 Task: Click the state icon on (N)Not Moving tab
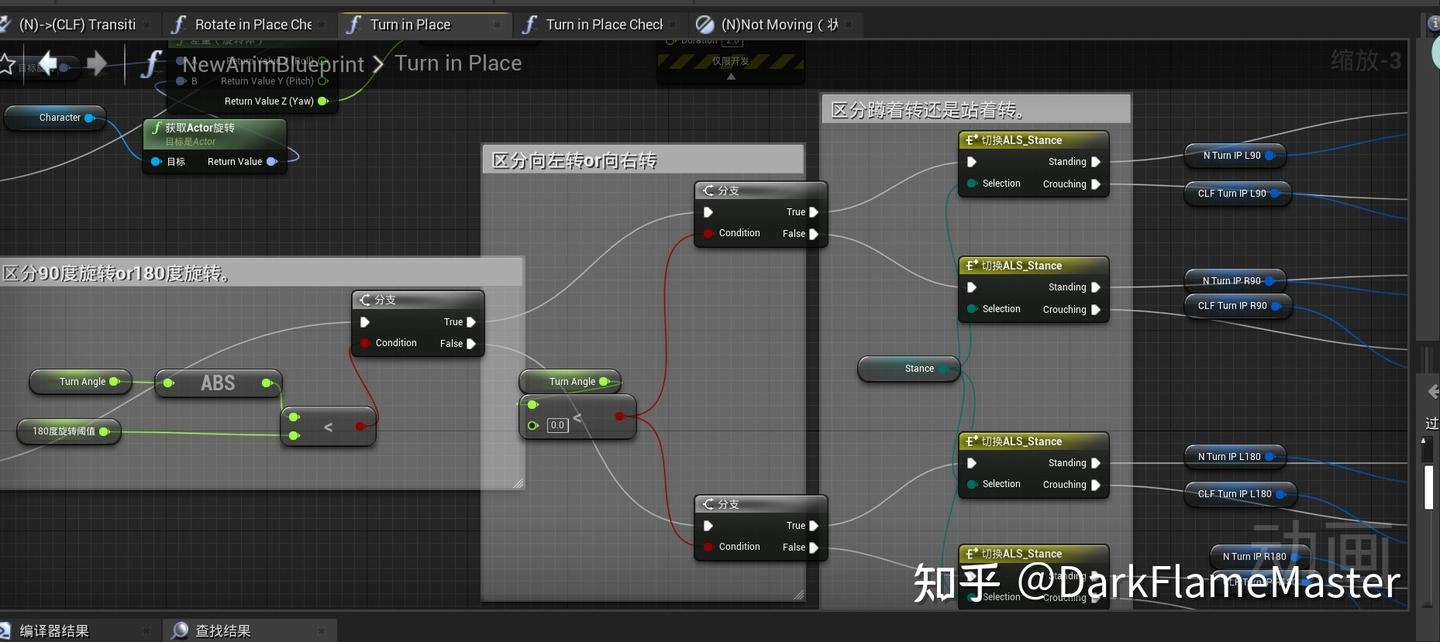pos(705,24)
